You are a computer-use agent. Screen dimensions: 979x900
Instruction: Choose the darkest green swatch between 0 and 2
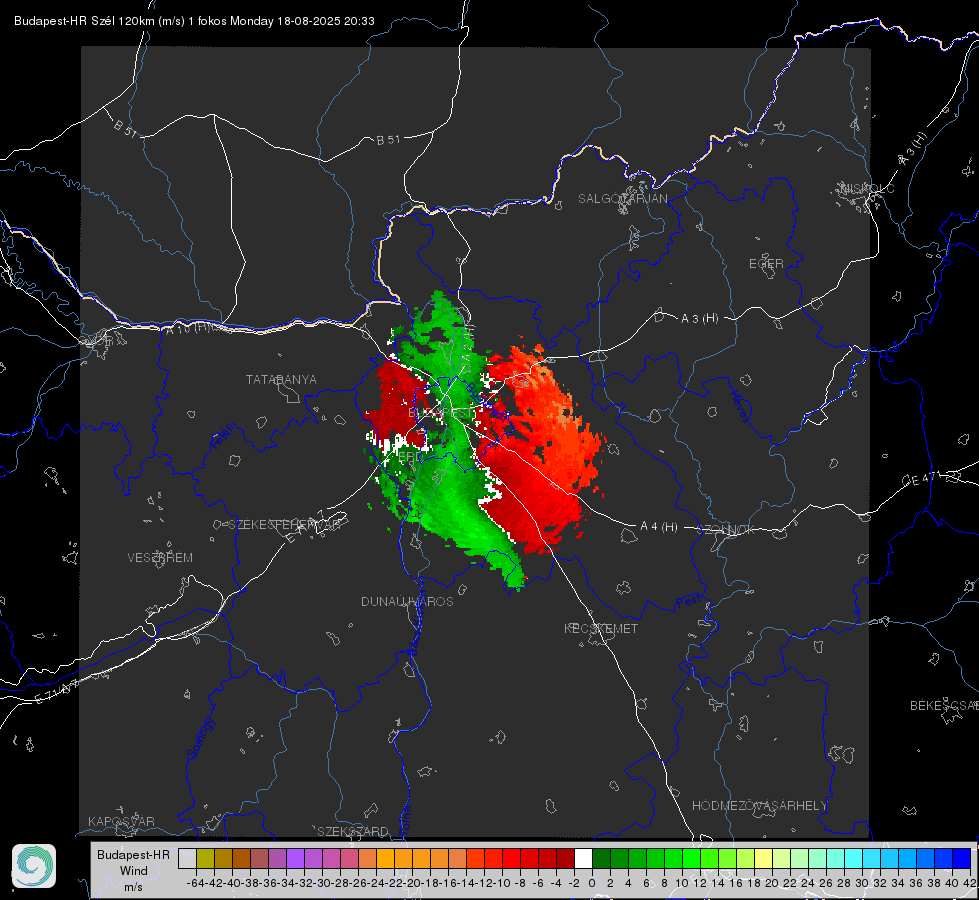click(x=601, y=858)
